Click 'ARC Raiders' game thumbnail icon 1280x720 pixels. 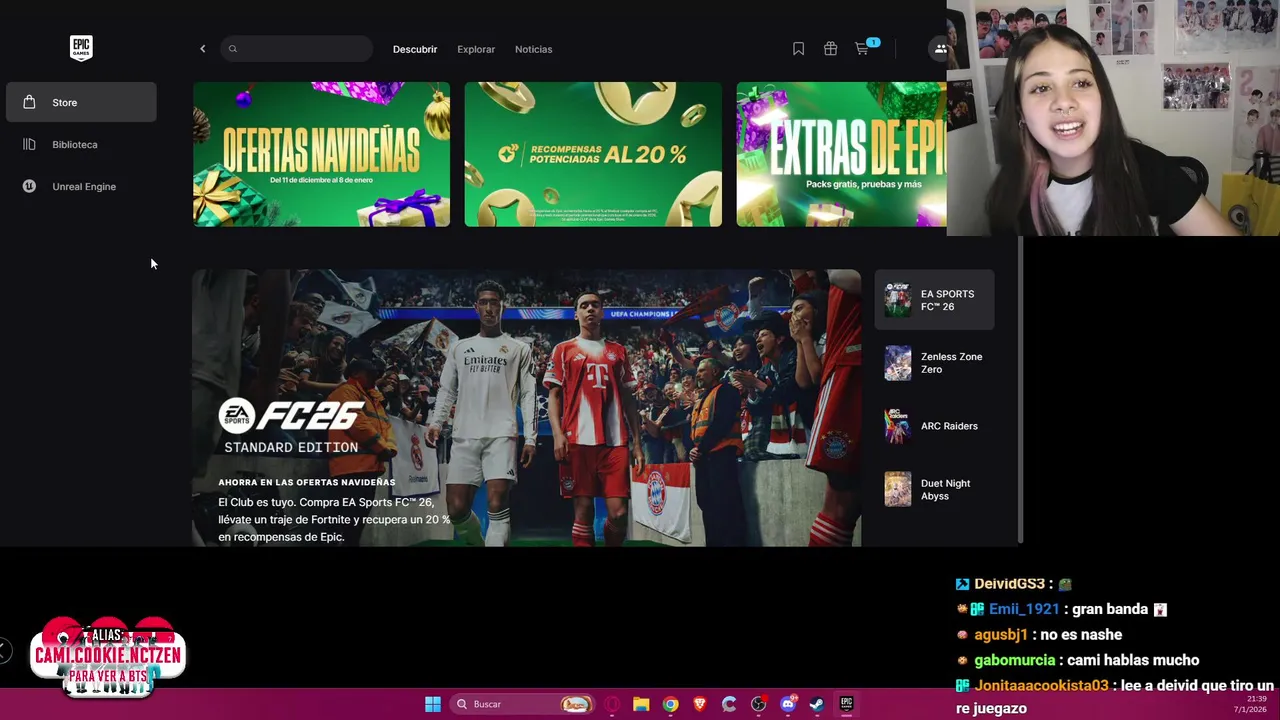(x=898, y=426)
